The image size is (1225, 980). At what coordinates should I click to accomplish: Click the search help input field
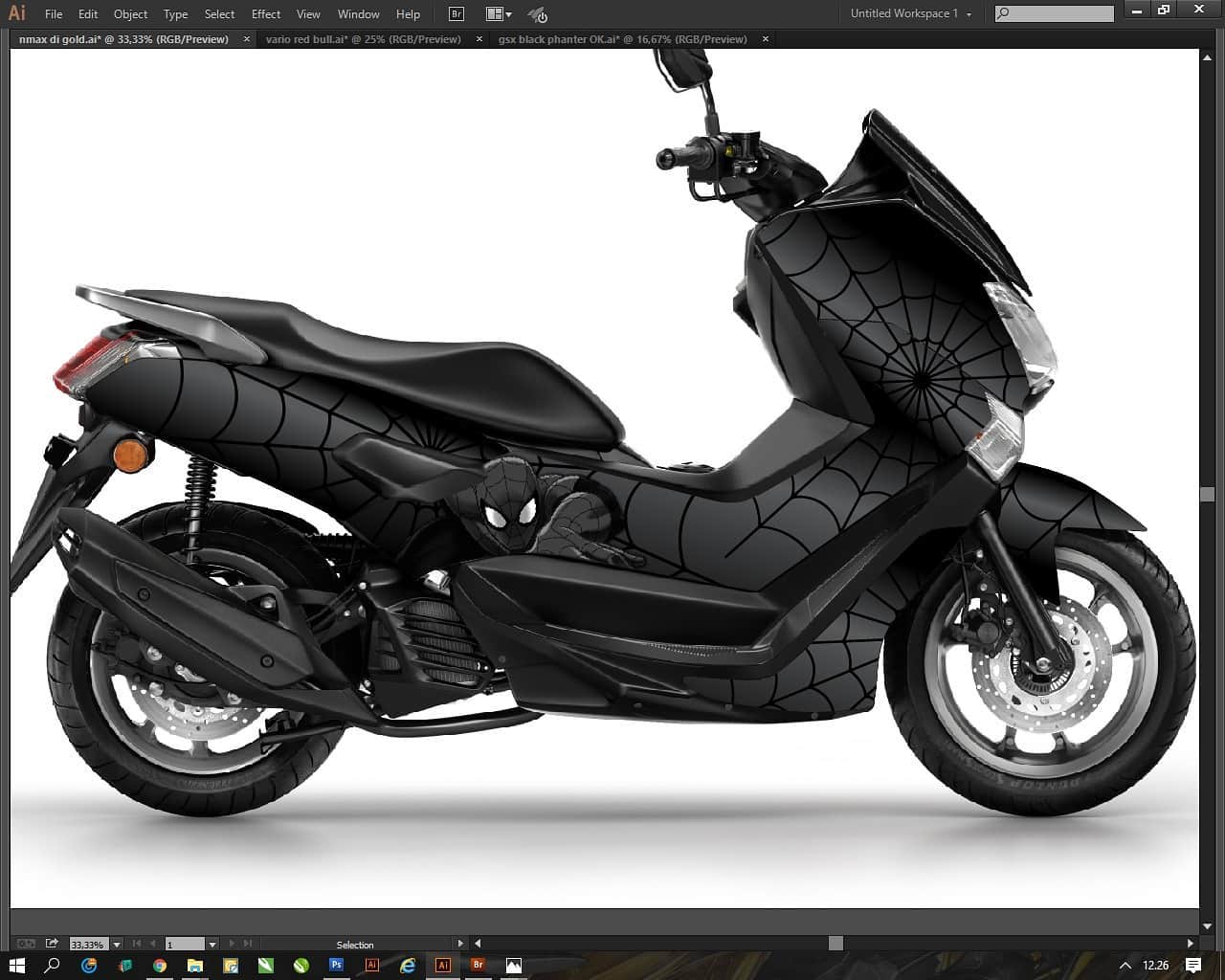[x=1055, y=13]
